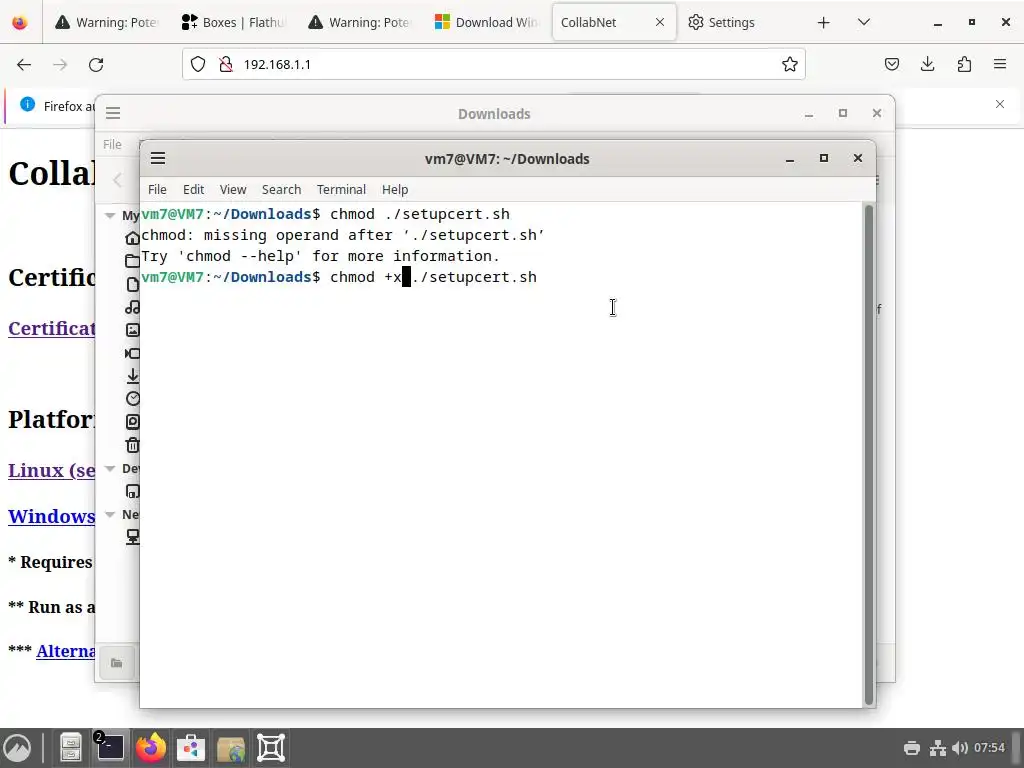This screenshot has height=768, width=1024.
Task: Click Firefox forward arrow button
Action: [x=60, y=65]
